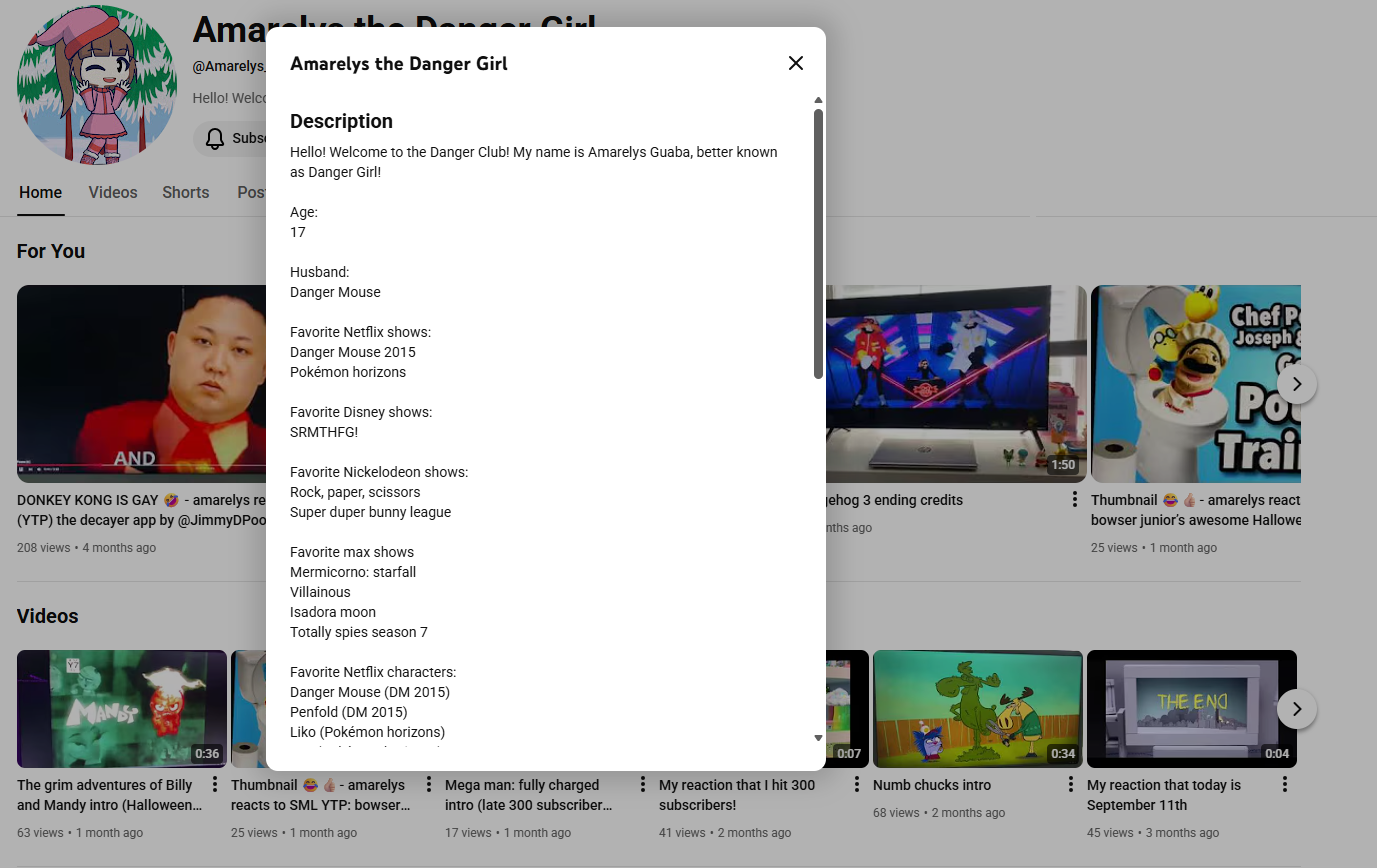Open three-dot menu for September 11th reaction video

point(1285,784)
